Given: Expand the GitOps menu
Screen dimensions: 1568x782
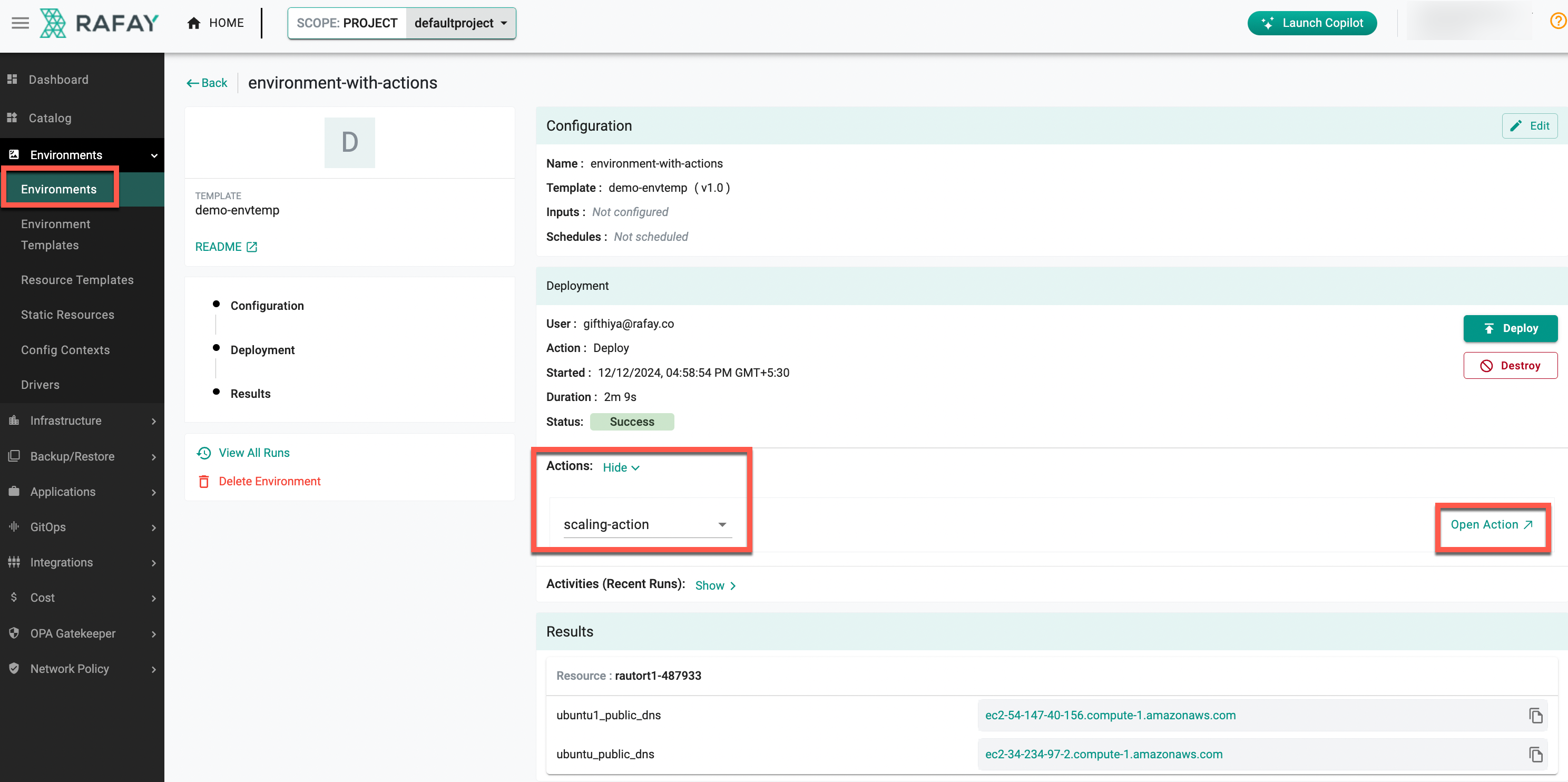Looking at the screenshot, I should (x=154, y=527).
